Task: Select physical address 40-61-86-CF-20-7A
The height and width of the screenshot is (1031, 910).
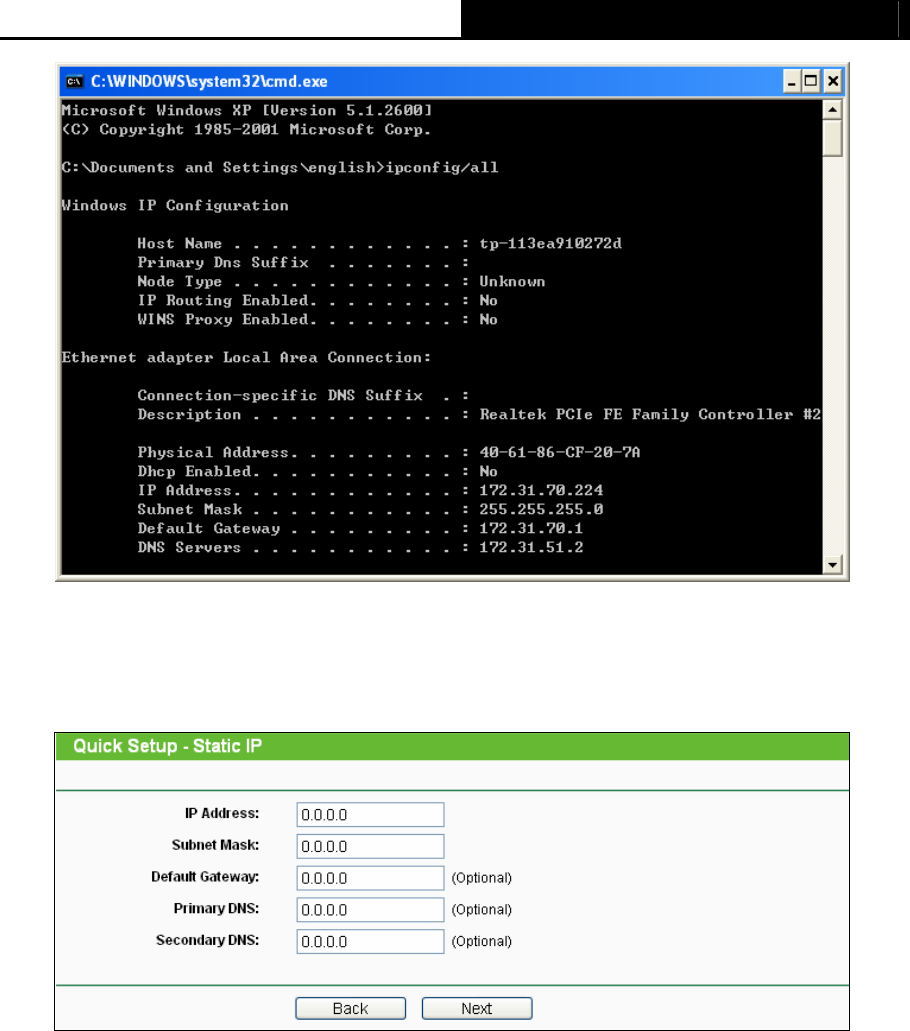Action: point(560,452)
